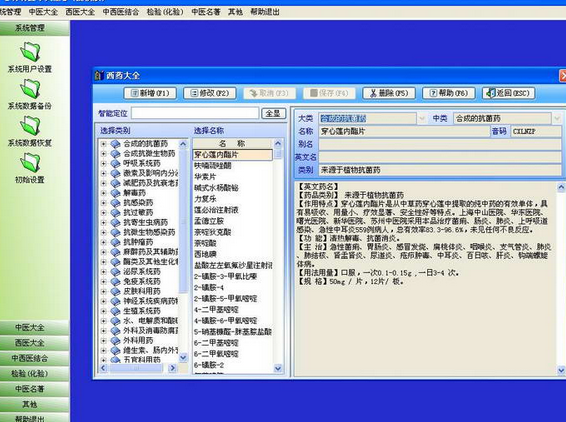Click the 名称 column header
The height and width of the screenshot is (422, 566).
[x=233, y=144]
